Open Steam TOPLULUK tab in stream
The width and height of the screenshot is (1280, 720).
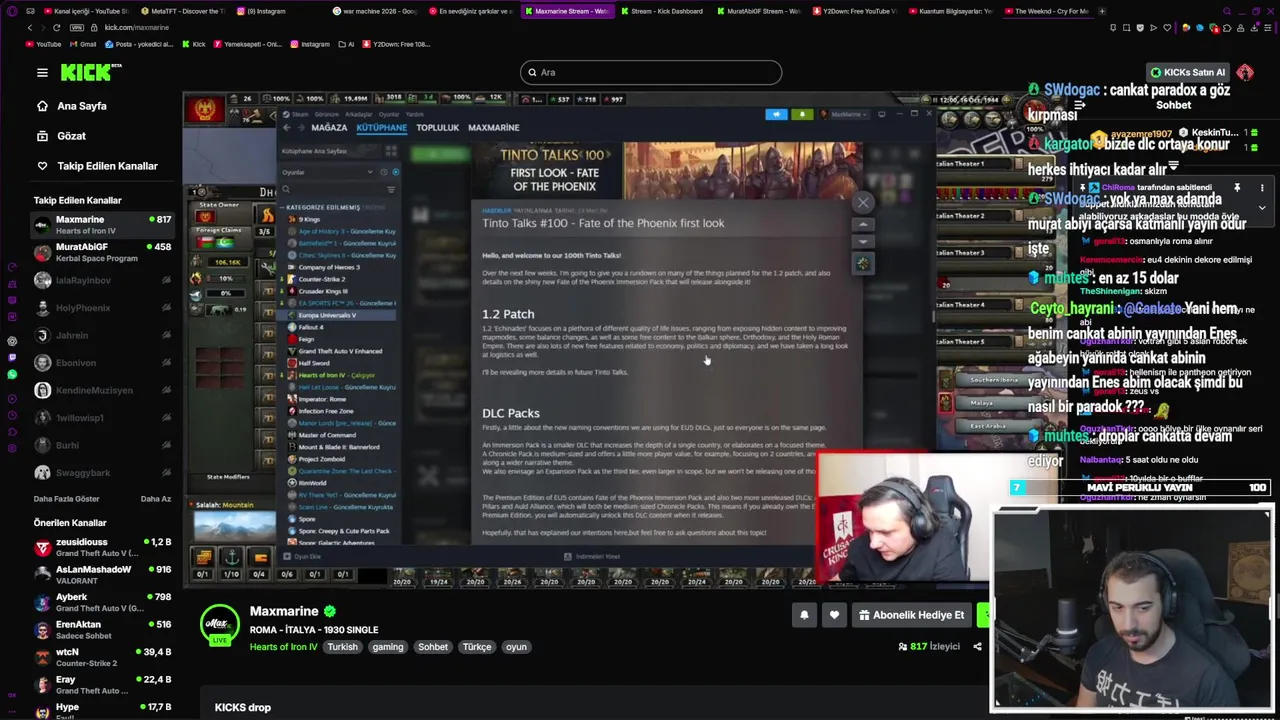[x=437, y=128]
